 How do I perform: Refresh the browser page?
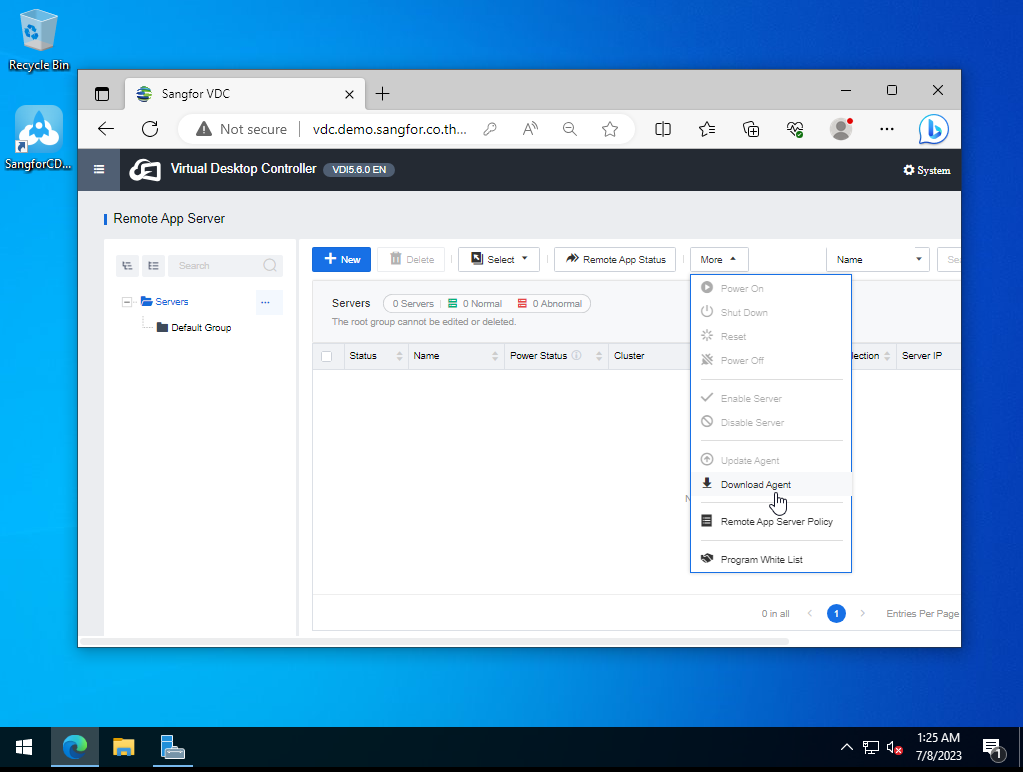click(x=150, y=129)
